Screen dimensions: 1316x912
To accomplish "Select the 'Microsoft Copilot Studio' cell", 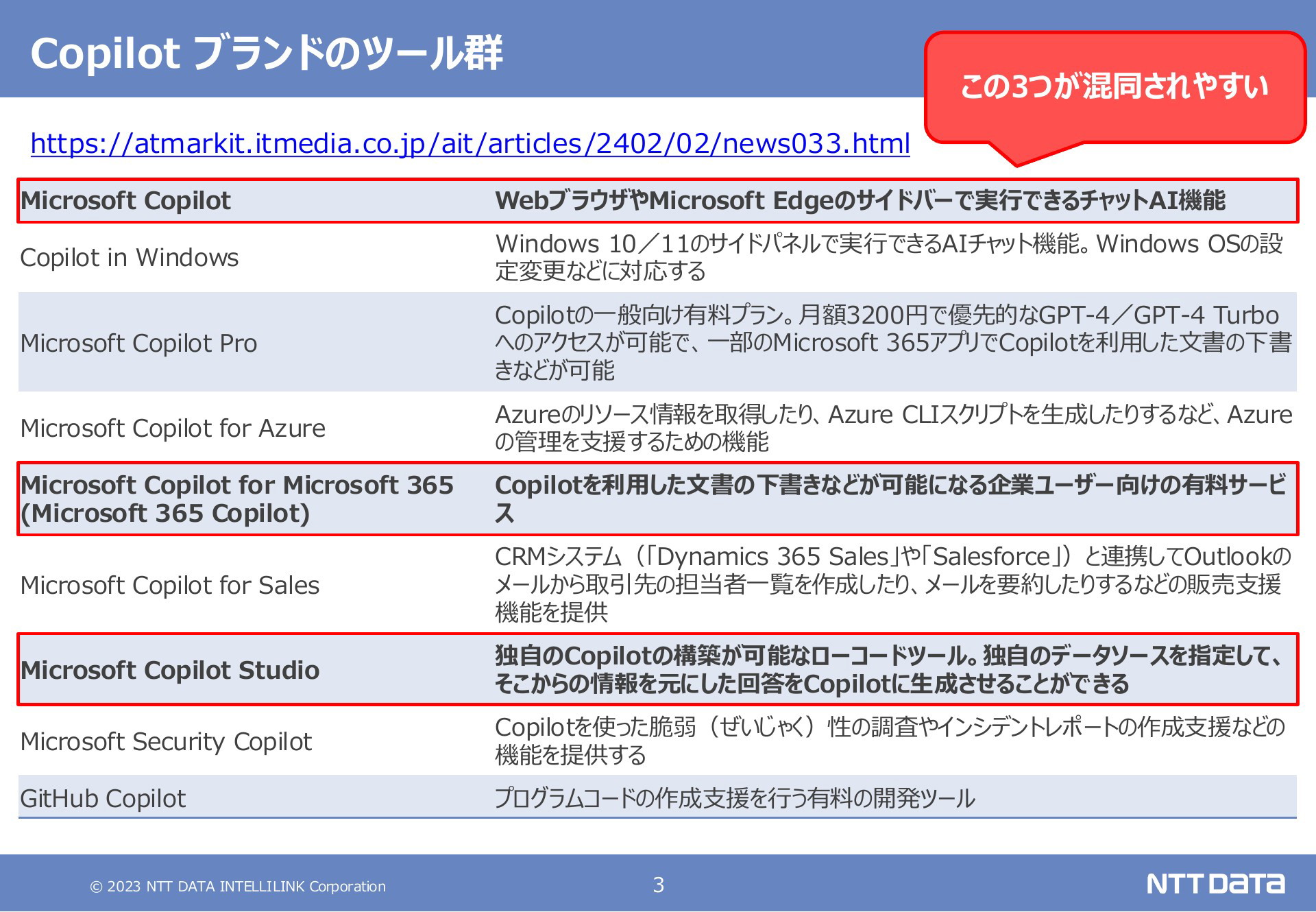I will point(170,670).
